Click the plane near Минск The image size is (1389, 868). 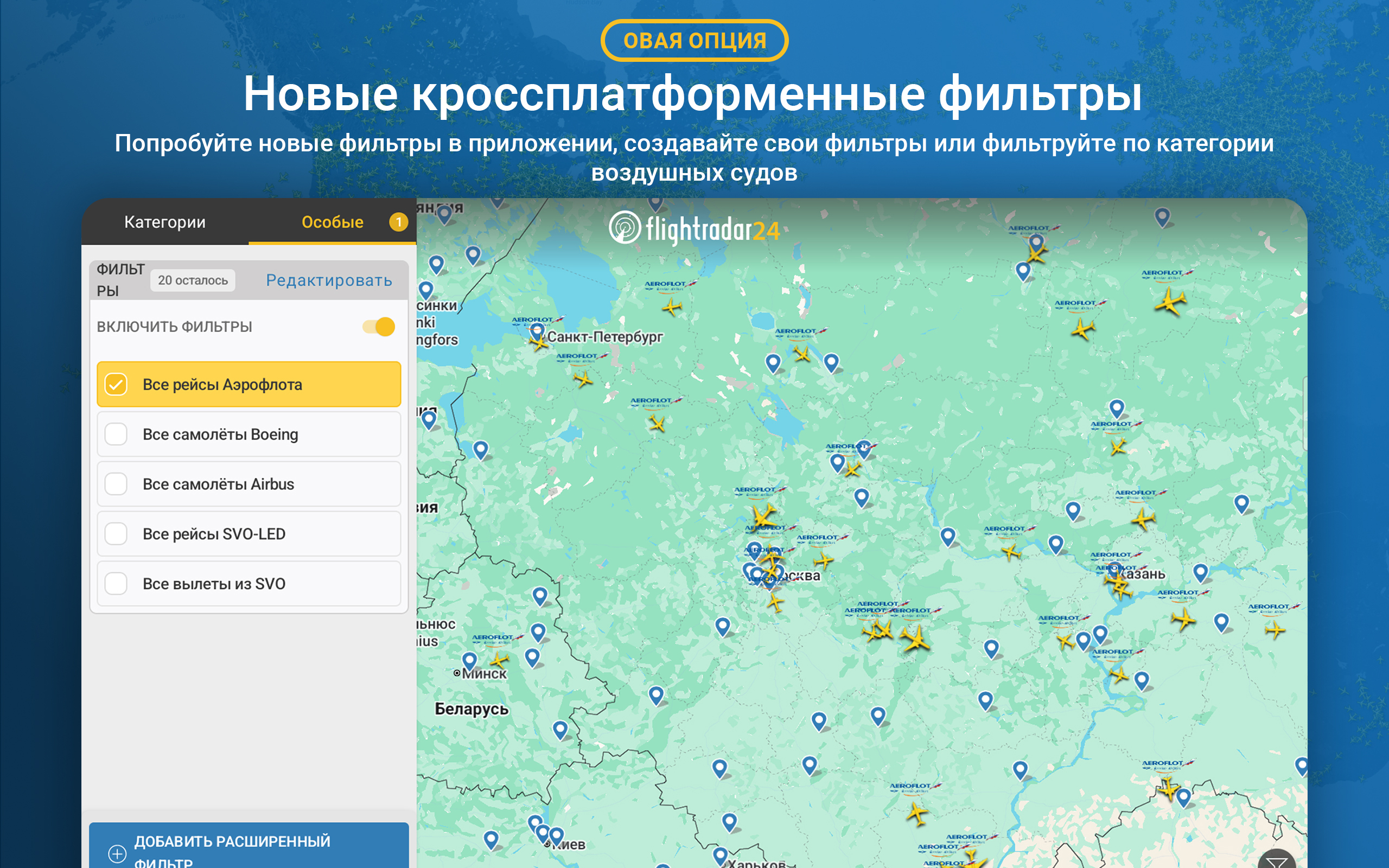499,660
